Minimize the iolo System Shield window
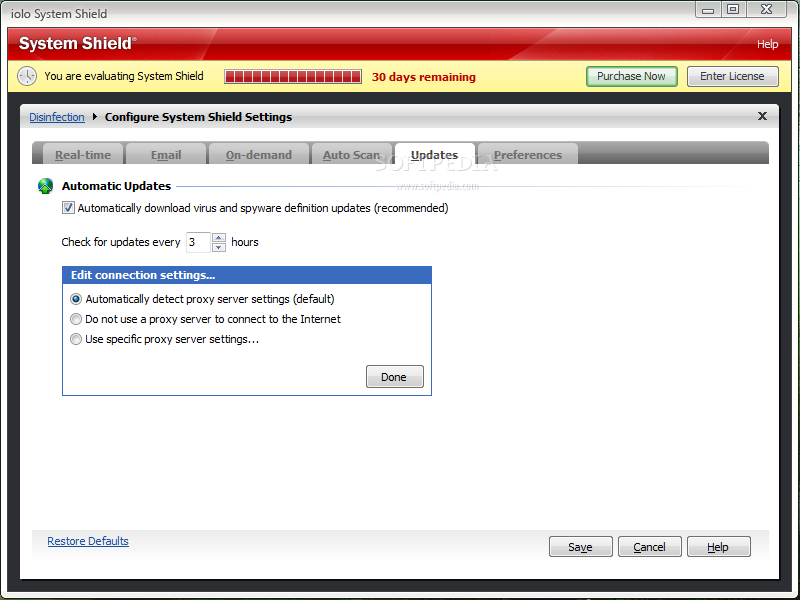The image size is (800, 600). coord(708,10)
